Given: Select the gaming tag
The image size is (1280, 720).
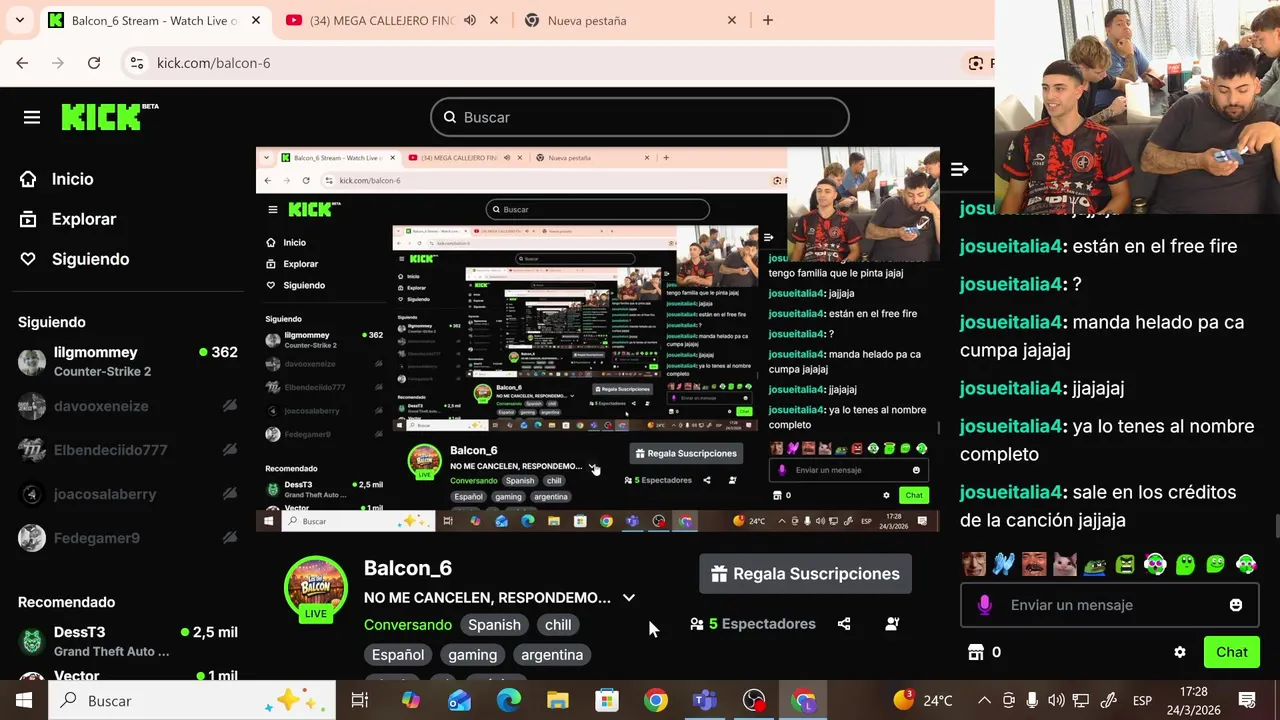Looking at the screenshot, I should tap(473, 655).
